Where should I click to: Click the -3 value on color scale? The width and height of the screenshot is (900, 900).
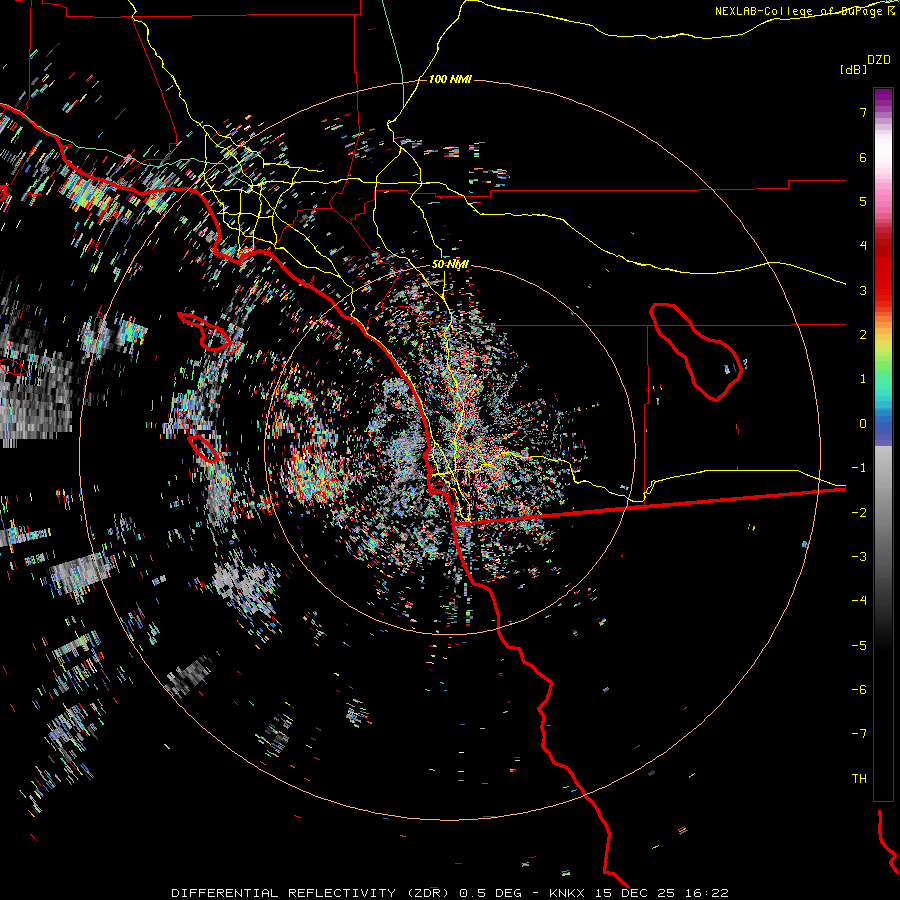(859, 557)
